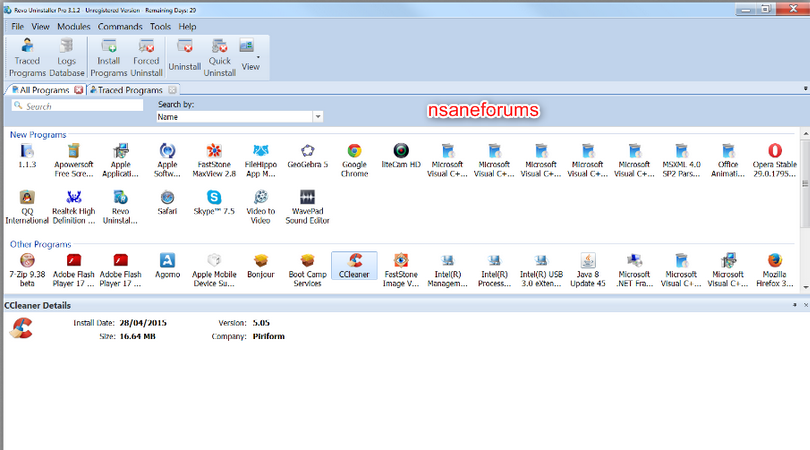The height and width of the screenshot is (450, 810).
Task: Open the Tools menu
Action: pyautogui.click(x=160, y=26)
